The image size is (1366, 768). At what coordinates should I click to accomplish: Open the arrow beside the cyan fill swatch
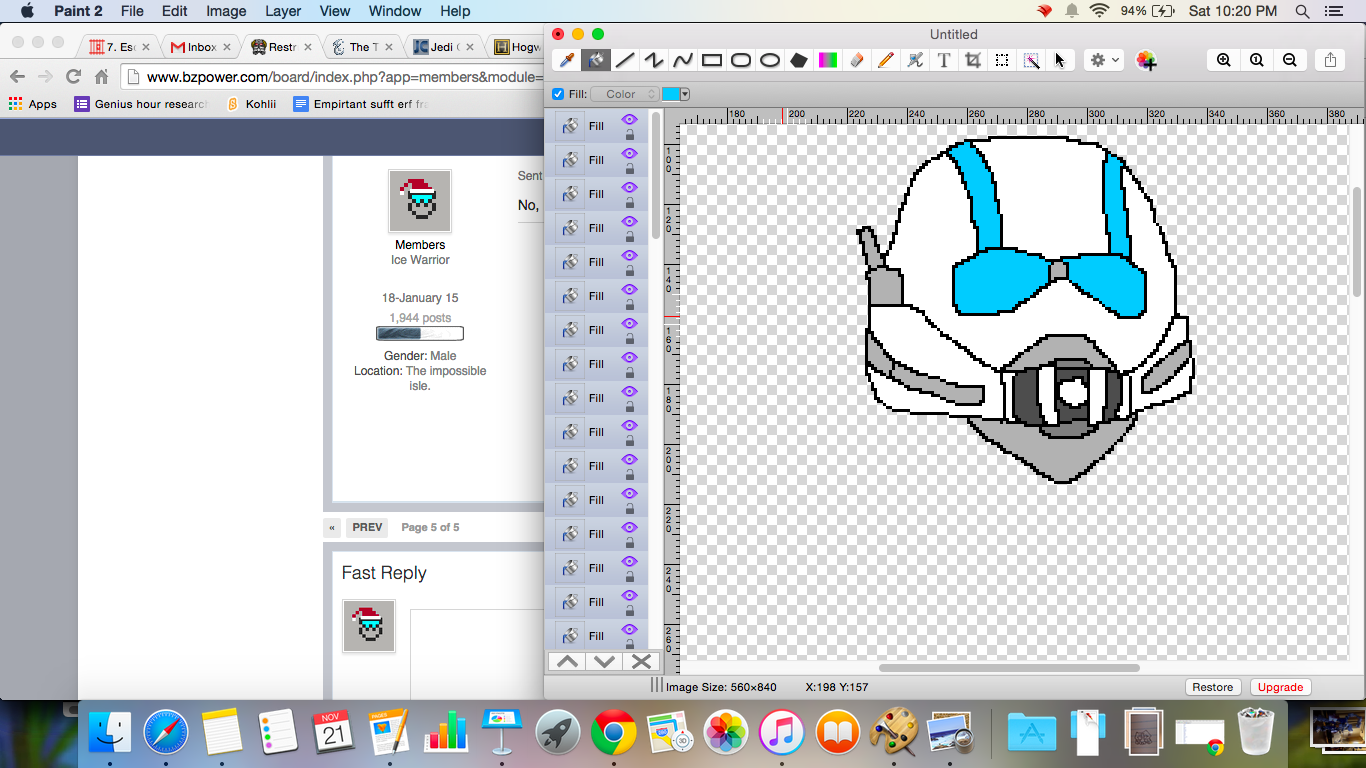click(x=685, y=94)
